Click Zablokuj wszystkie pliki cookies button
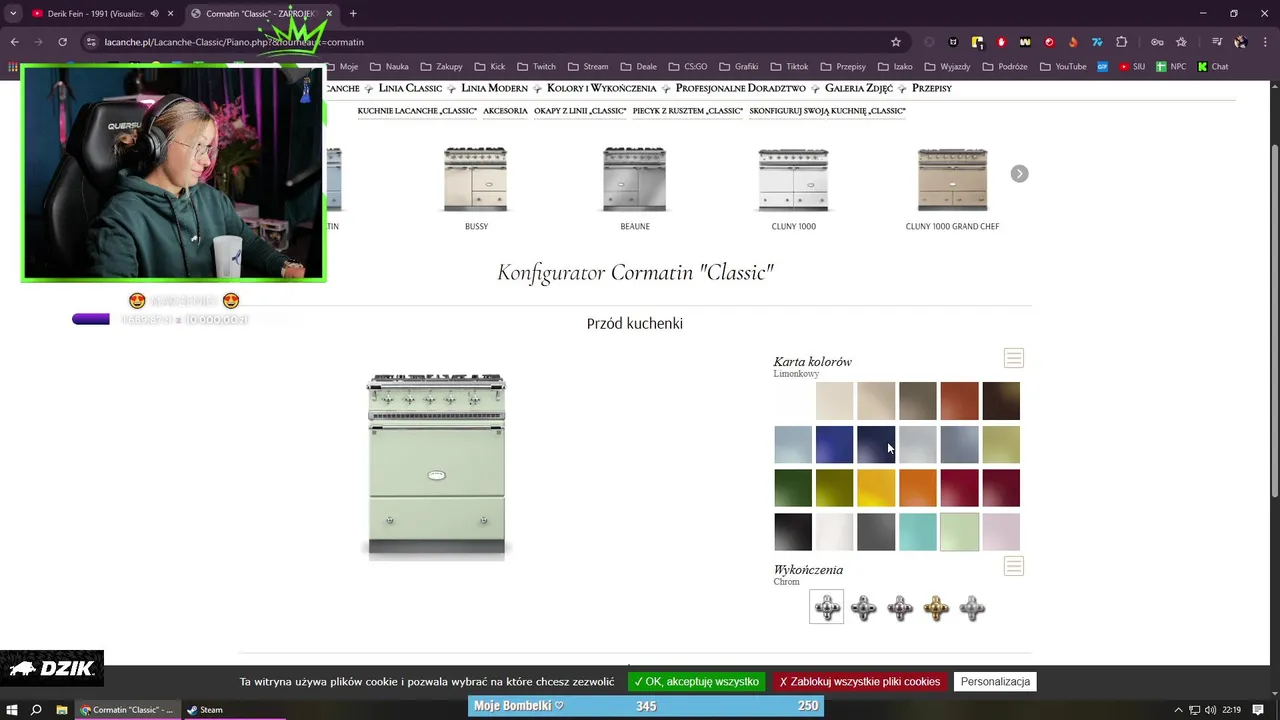 pos(860,682)
